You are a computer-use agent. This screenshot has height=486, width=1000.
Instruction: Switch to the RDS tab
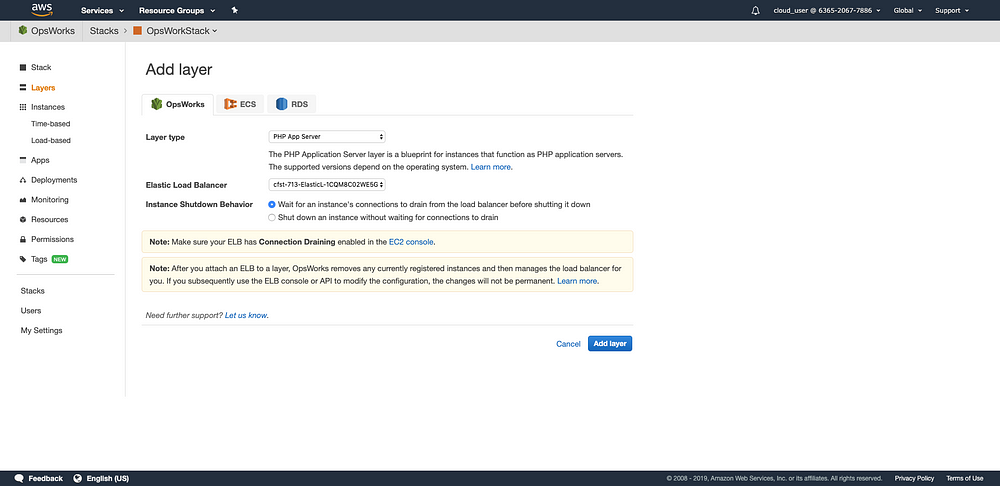tap(291, 104)
